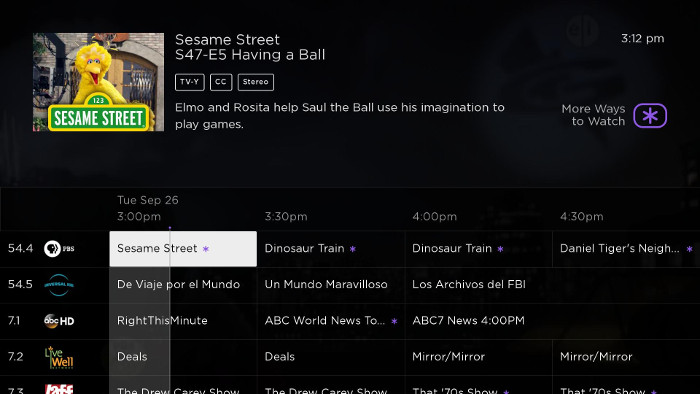Click the Tue Sep 26 date label
The width and height of the screenshot is (700, 394).
(148, 200)
